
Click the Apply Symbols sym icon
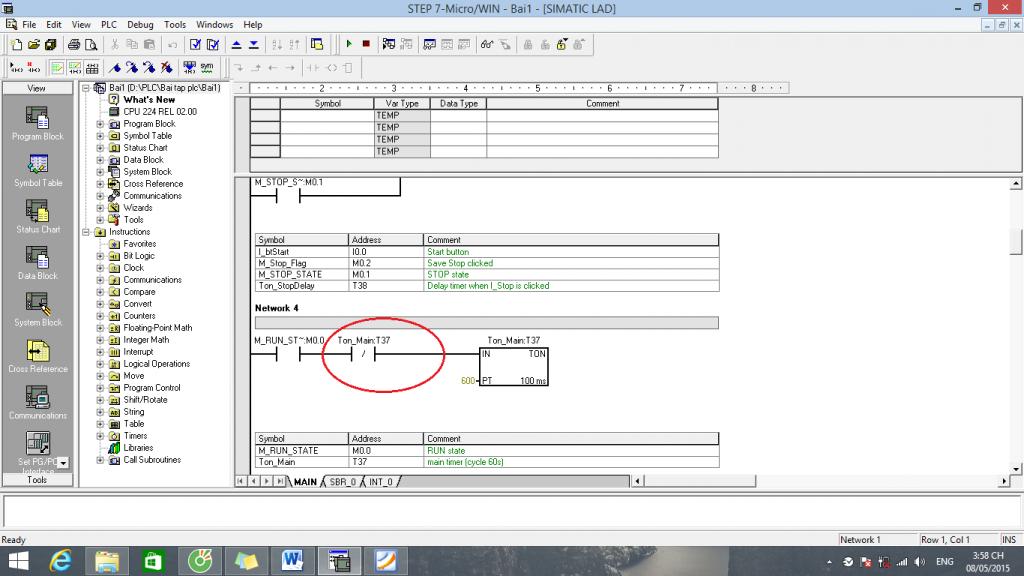[x=207, y=67]
